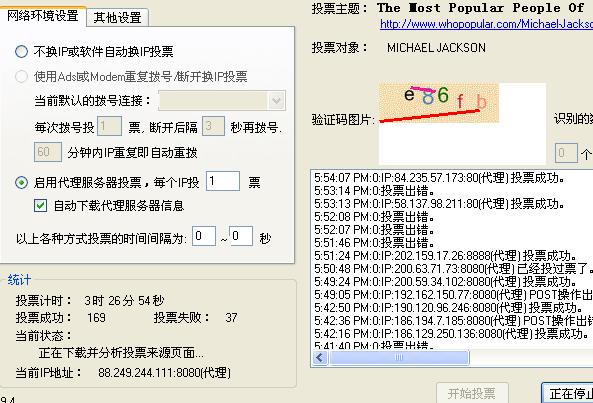Choose 启用代理服务器投票 radio button
The width and height of the screenshot is (593, 403).
click(x=22, y=183)
